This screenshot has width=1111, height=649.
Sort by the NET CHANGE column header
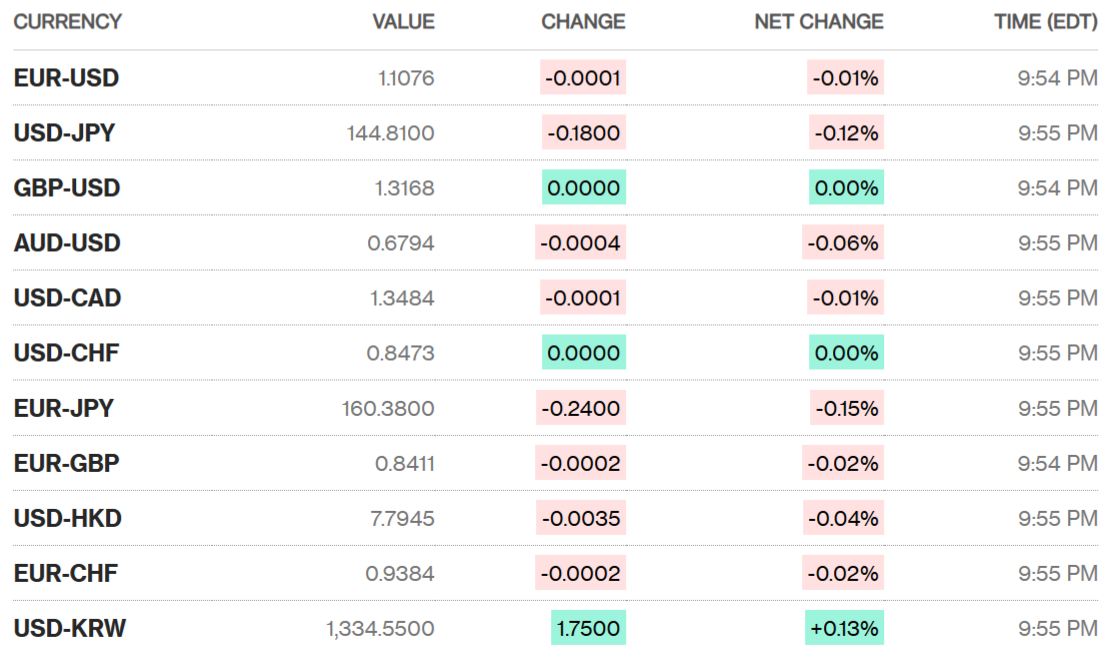click(x=819, y=21)
